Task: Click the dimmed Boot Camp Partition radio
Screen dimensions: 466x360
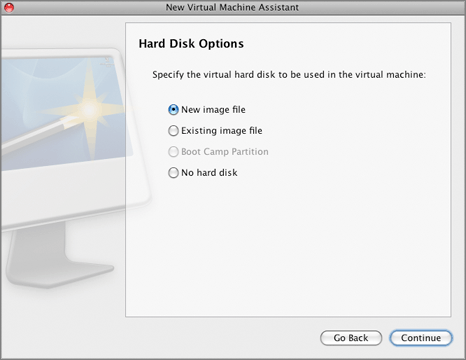Action: tap(173, 152)
